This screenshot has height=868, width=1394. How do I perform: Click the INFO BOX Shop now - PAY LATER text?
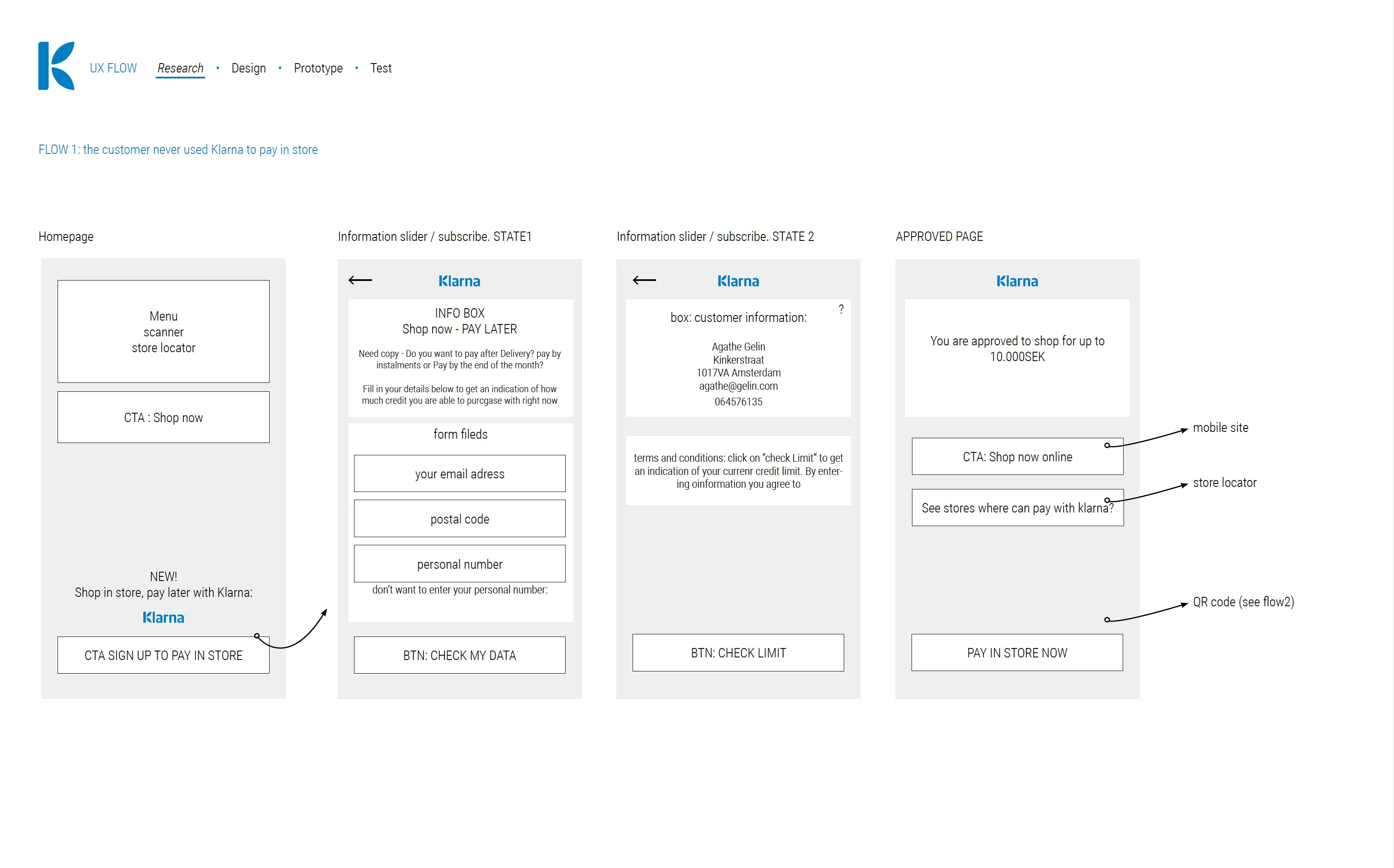pos(459,321)
